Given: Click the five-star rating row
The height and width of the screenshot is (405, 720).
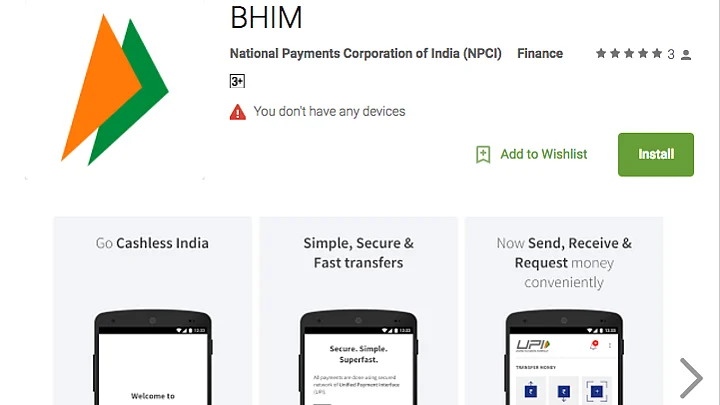Looking at the screenshot, I should (629, 54).
